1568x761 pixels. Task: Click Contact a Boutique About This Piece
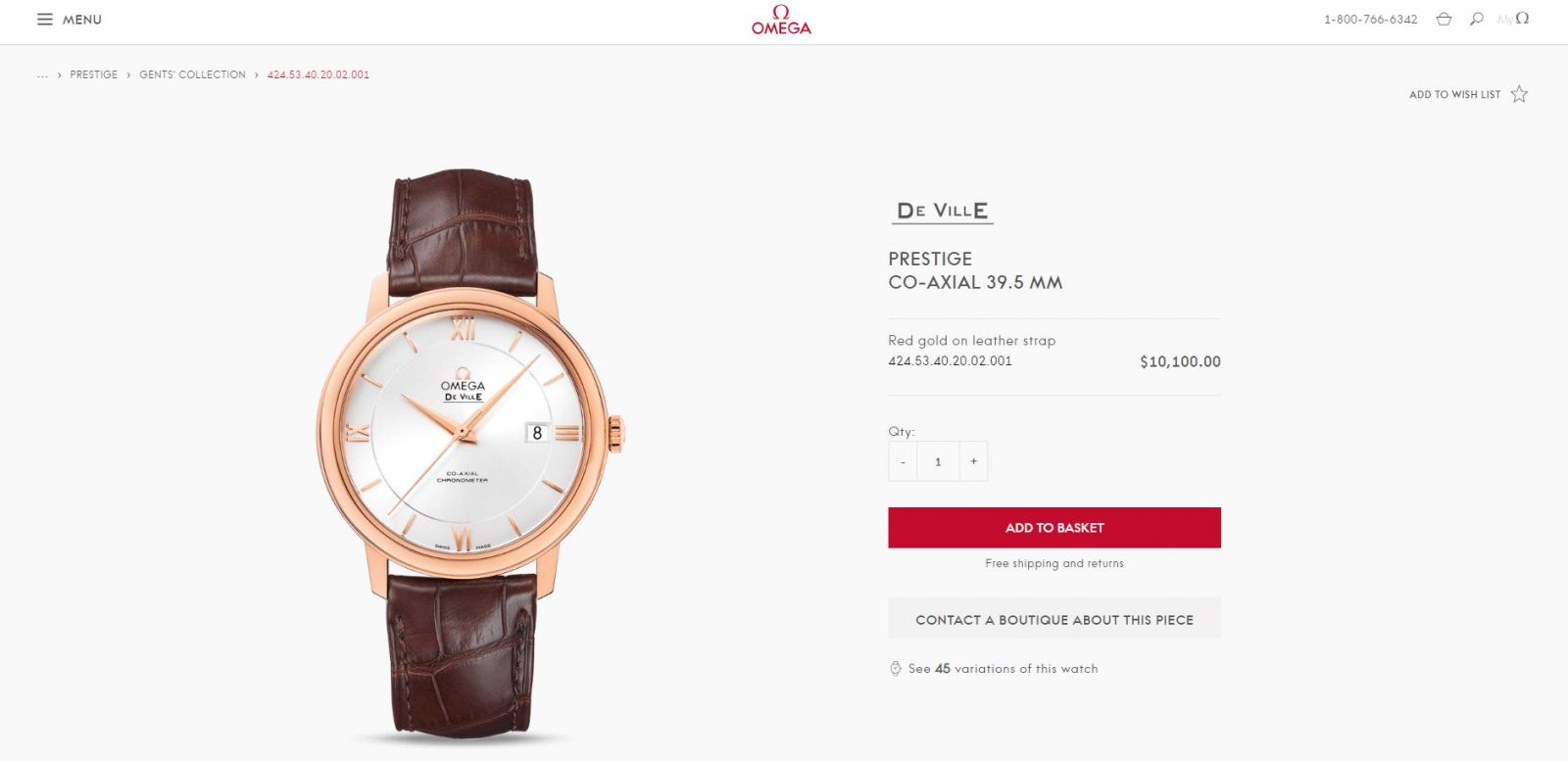(1054, 619)
